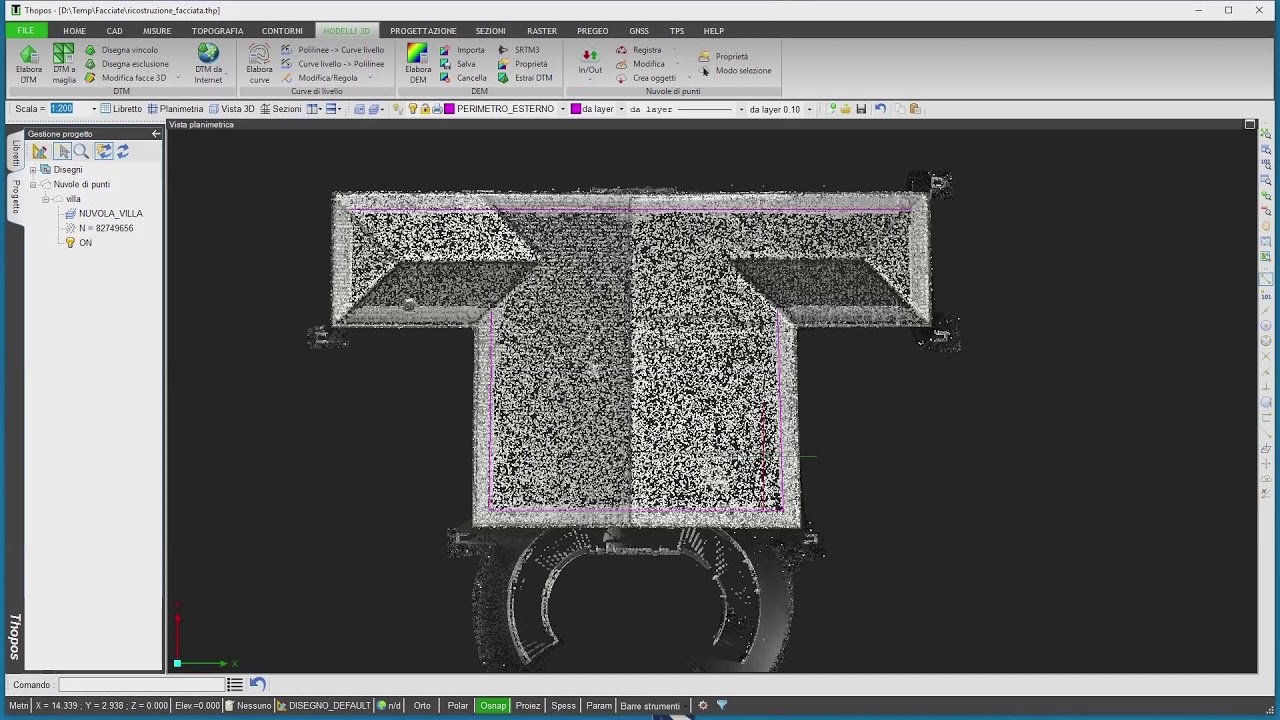Click the In/Out point cloud icon
Screen dimensions: 1280x720
point(590,55)
